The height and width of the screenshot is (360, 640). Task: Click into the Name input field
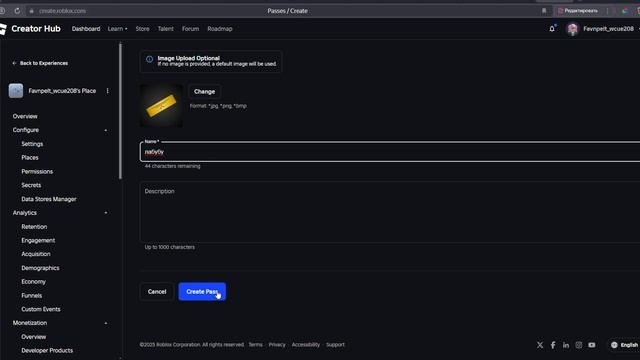(390, 152)
